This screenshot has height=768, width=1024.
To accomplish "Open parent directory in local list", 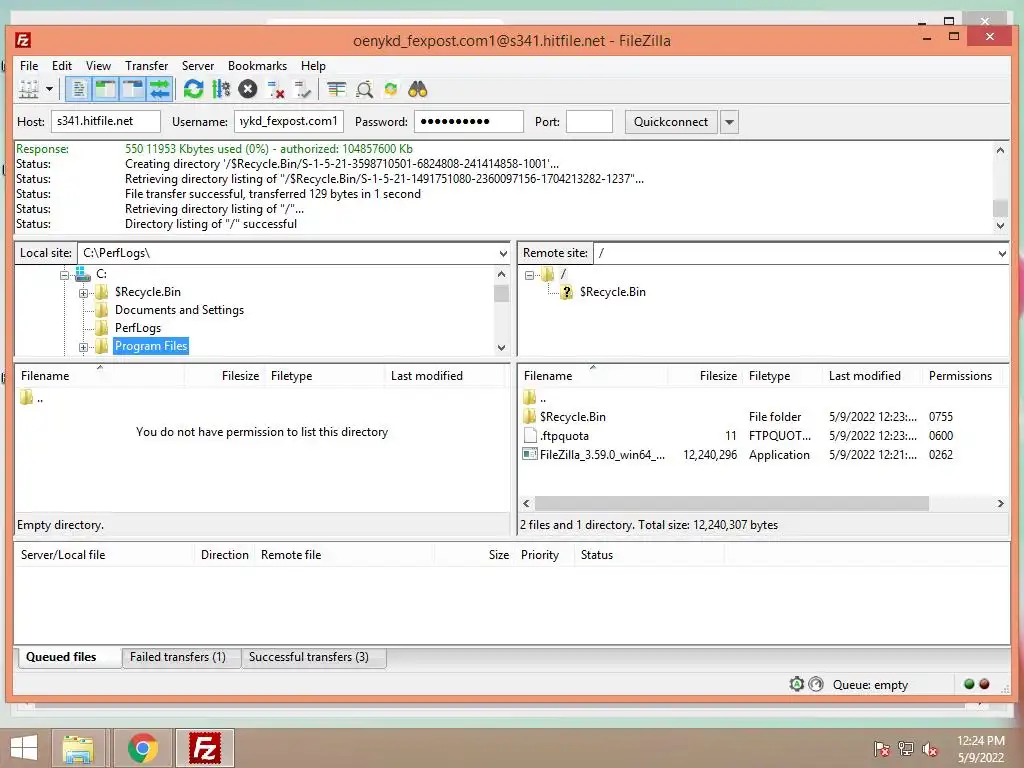I will point(32,397).
